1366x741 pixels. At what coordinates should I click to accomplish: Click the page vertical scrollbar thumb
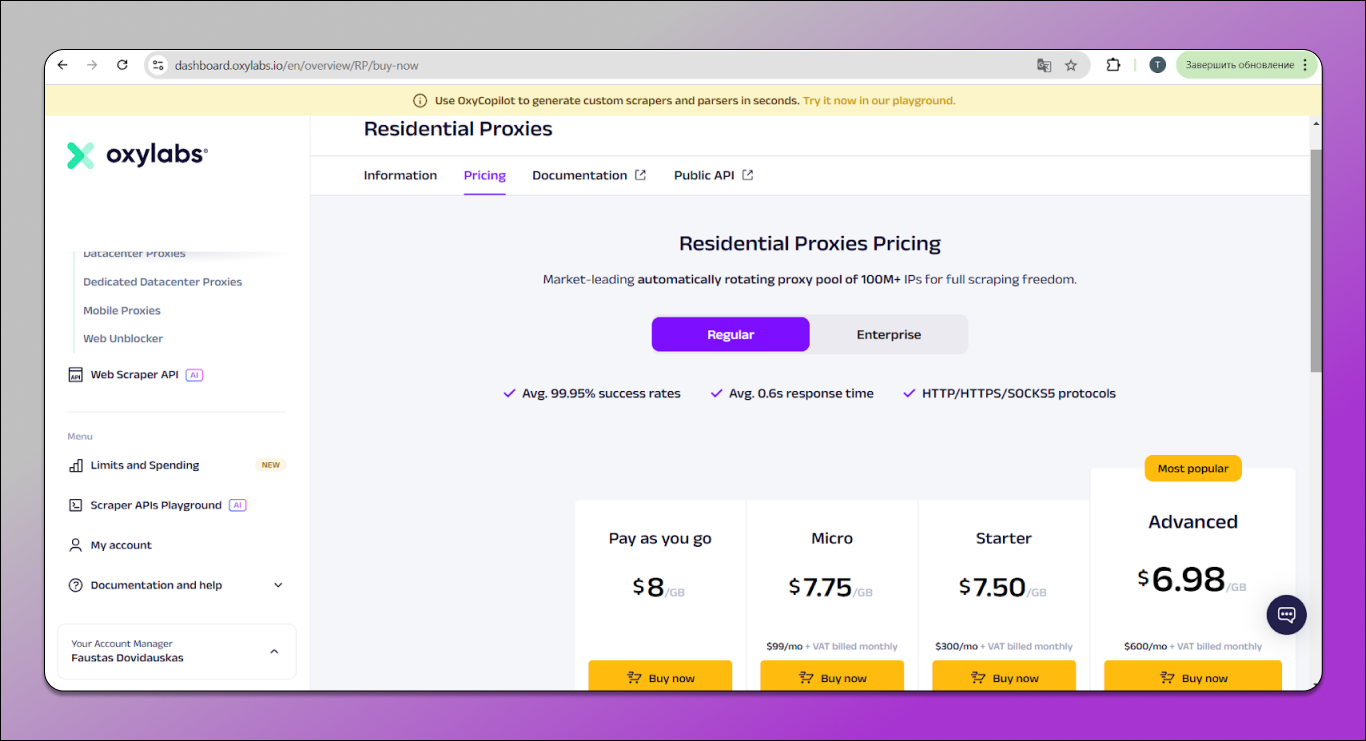(x=1316, y=260)
